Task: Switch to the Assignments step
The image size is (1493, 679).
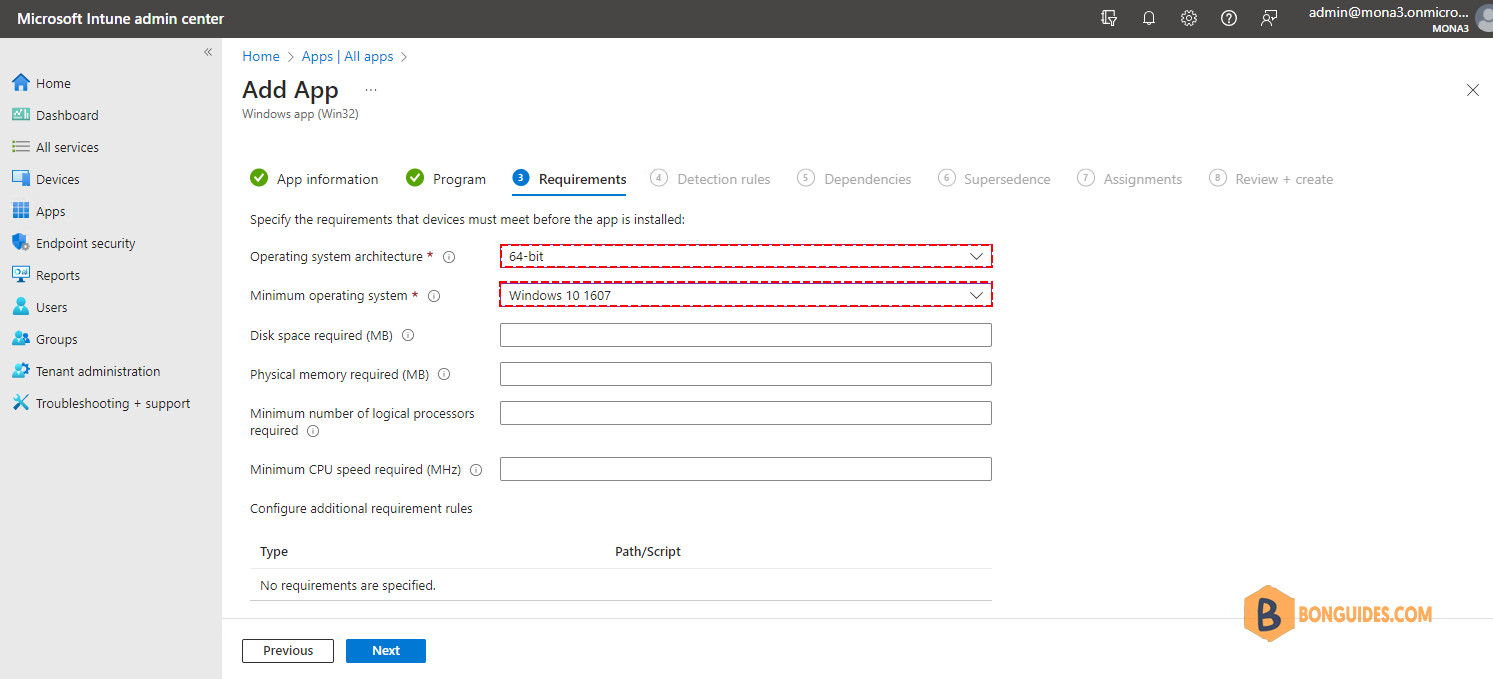Action: (x=1129, y=179)
